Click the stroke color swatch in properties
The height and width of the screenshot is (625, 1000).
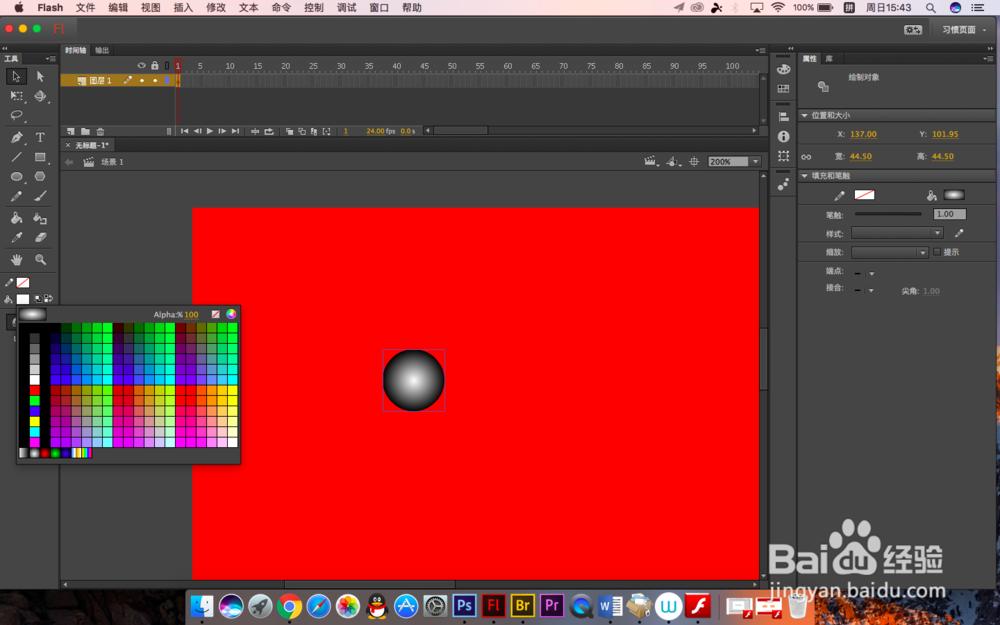(x=864, y=195)
